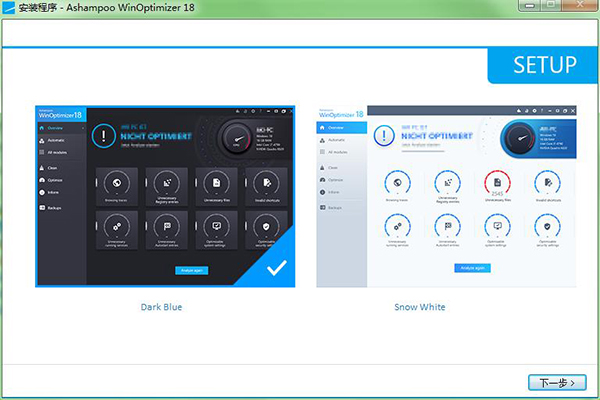Viewport: 600px width, 400px height.
Task: Choose the Snow White theme preview
Action: pyautogui.click(x=446, y=196)
